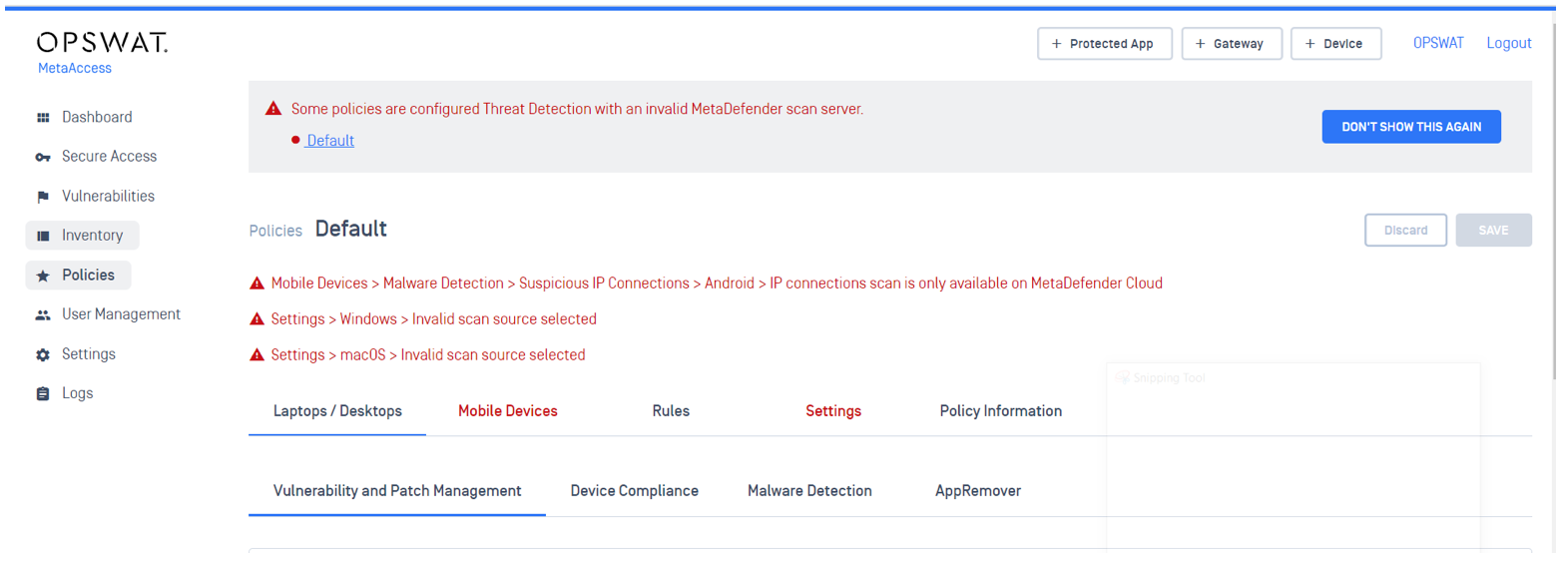Click warning triangle in Threat Detection banner
The height and width of the screenshot is (567, 1568).
pyautogui.click(x=273, y=109)
